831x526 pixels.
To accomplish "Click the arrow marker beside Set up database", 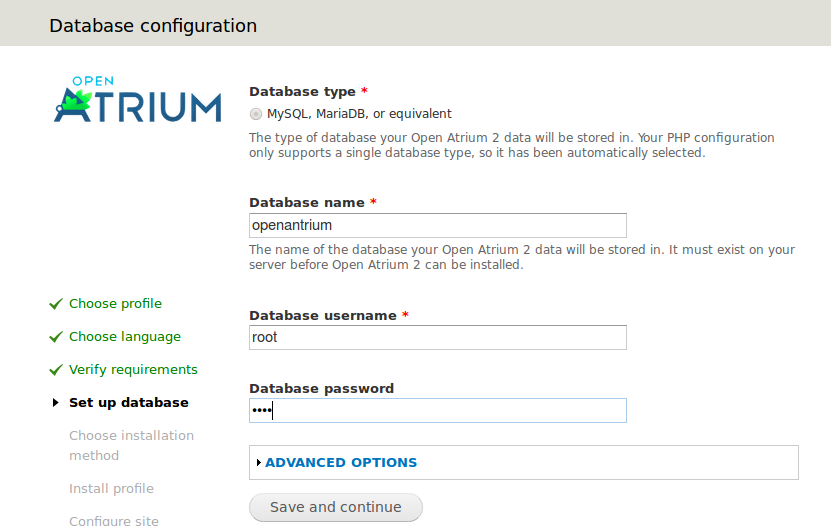I will tap(56, 403).
